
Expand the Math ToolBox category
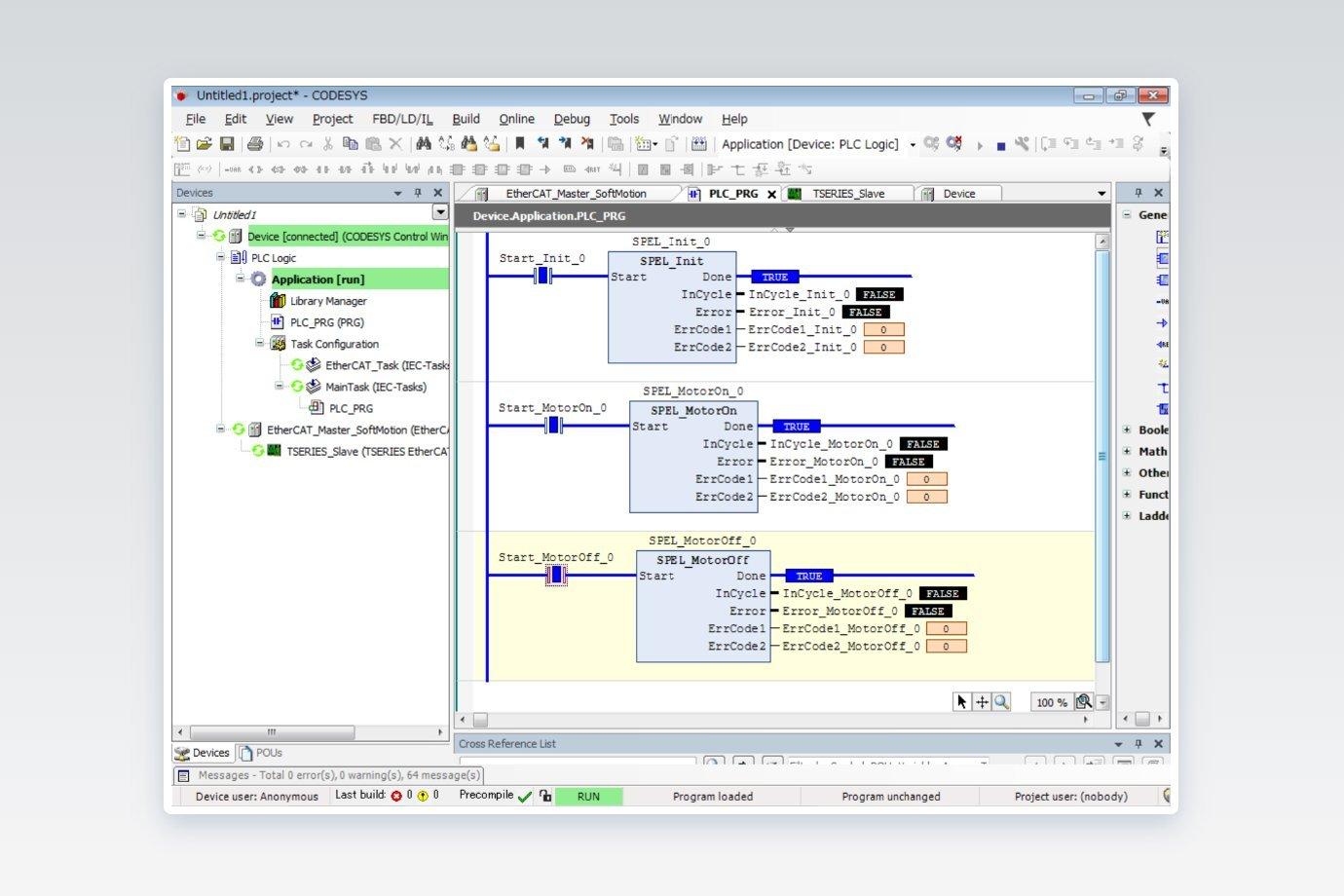click(1127, 451)
